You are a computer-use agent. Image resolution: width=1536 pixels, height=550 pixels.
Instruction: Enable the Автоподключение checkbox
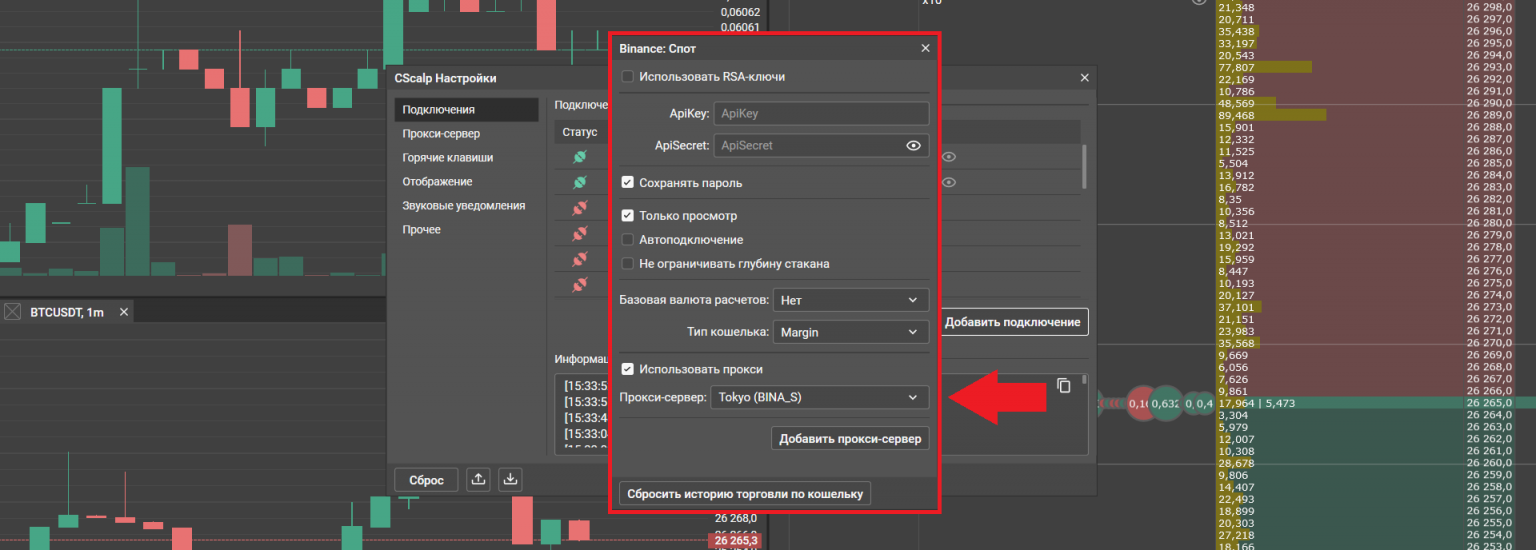click(628, 240)
